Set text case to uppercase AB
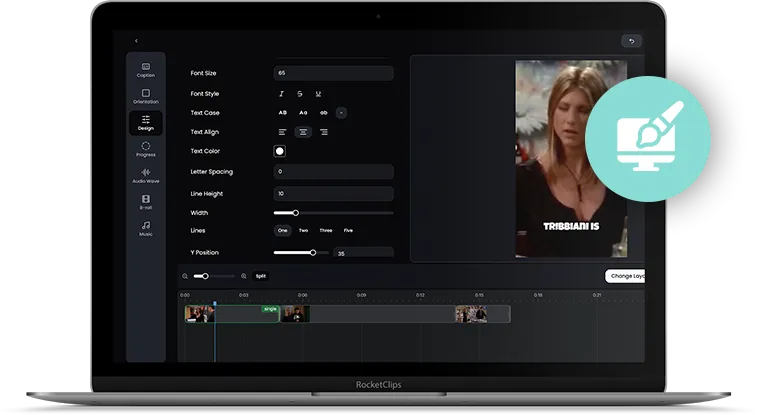758x415 pixels. coord(283,113)
